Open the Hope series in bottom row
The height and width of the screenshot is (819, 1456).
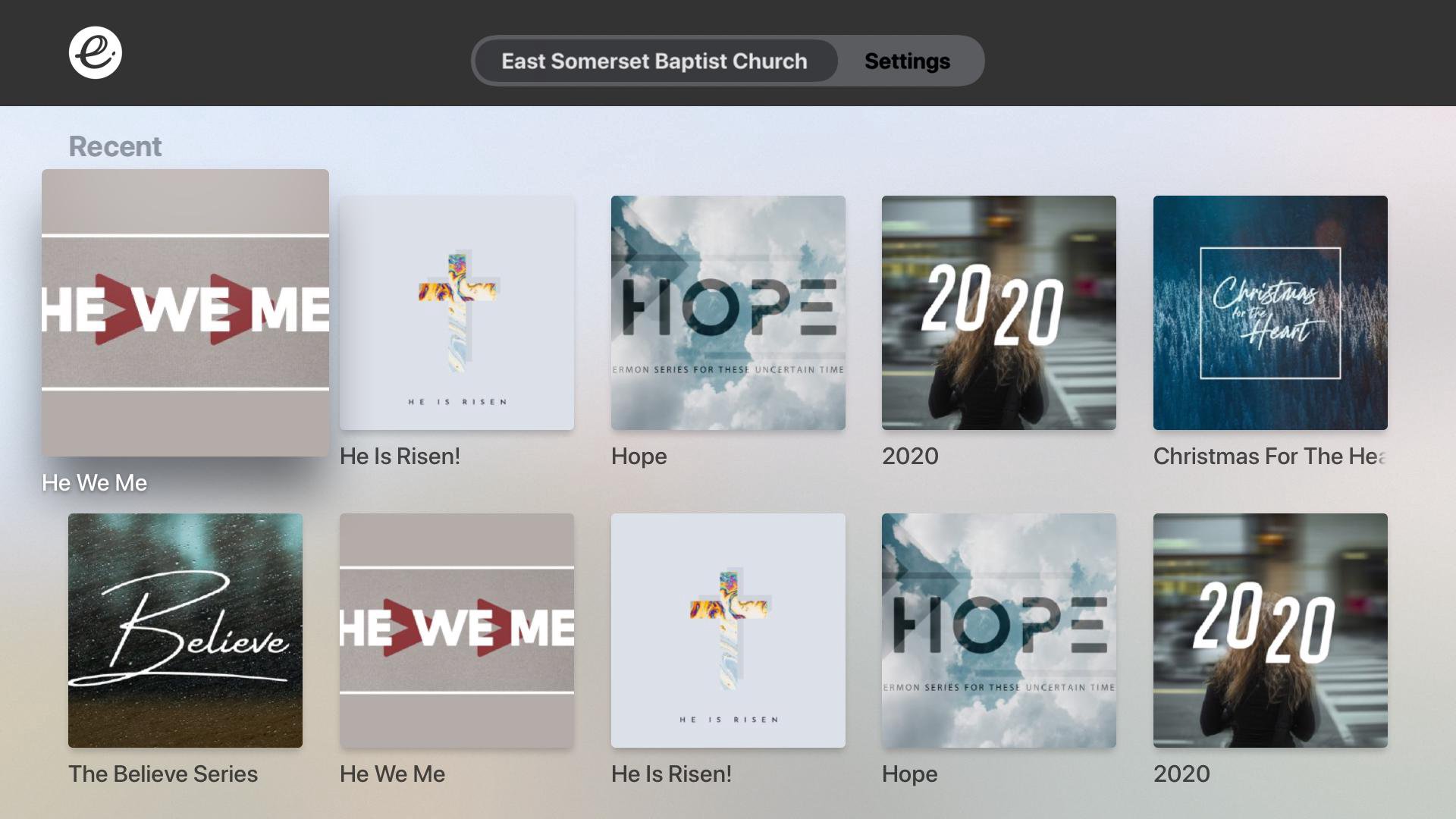(999, 630)
